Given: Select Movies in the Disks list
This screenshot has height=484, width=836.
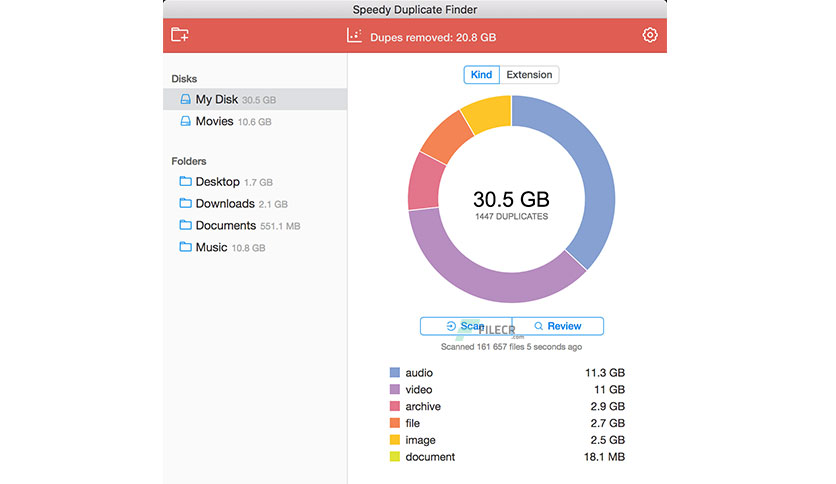Looking at the screenshot, I should pos(255,121).
